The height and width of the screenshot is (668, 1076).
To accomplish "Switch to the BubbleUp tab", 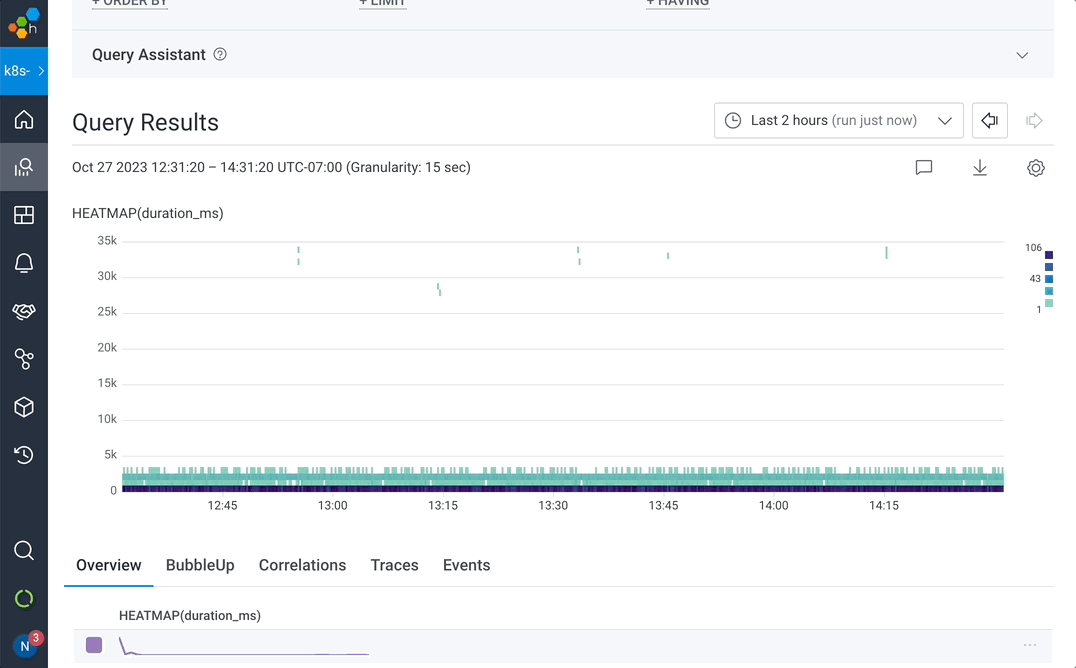I will (x=200, y=565).
